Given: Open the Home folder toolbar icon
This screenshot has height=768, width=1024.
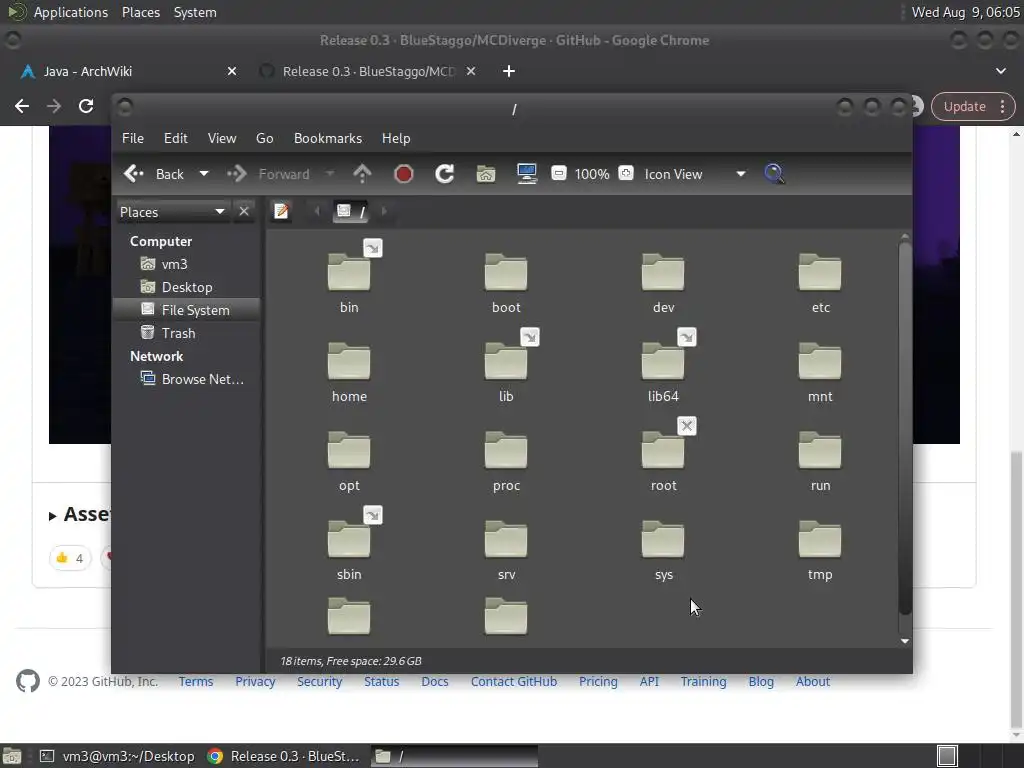Looking at the screenshot, I should click(x=486, y=174).
